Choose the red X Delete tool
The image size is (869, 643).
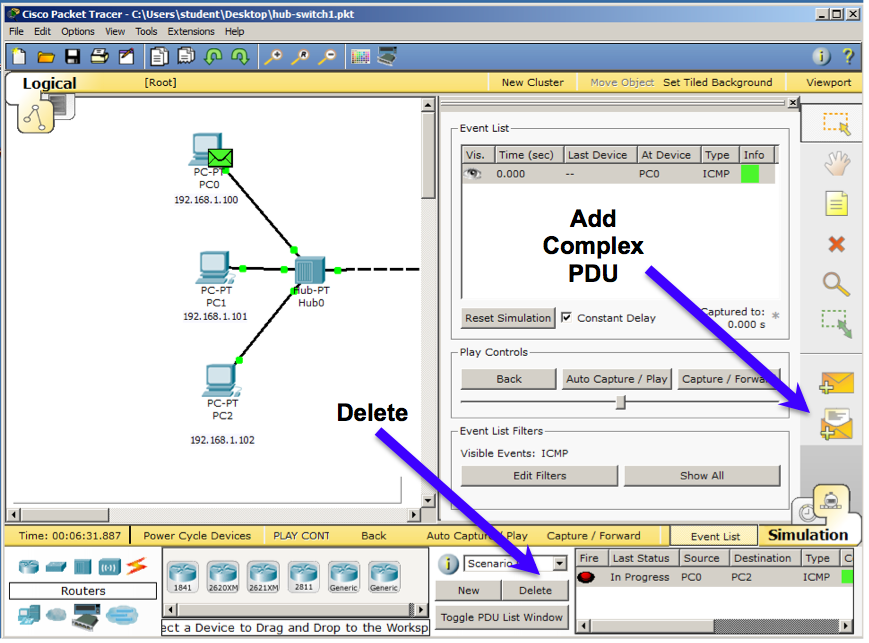[836, 244]
